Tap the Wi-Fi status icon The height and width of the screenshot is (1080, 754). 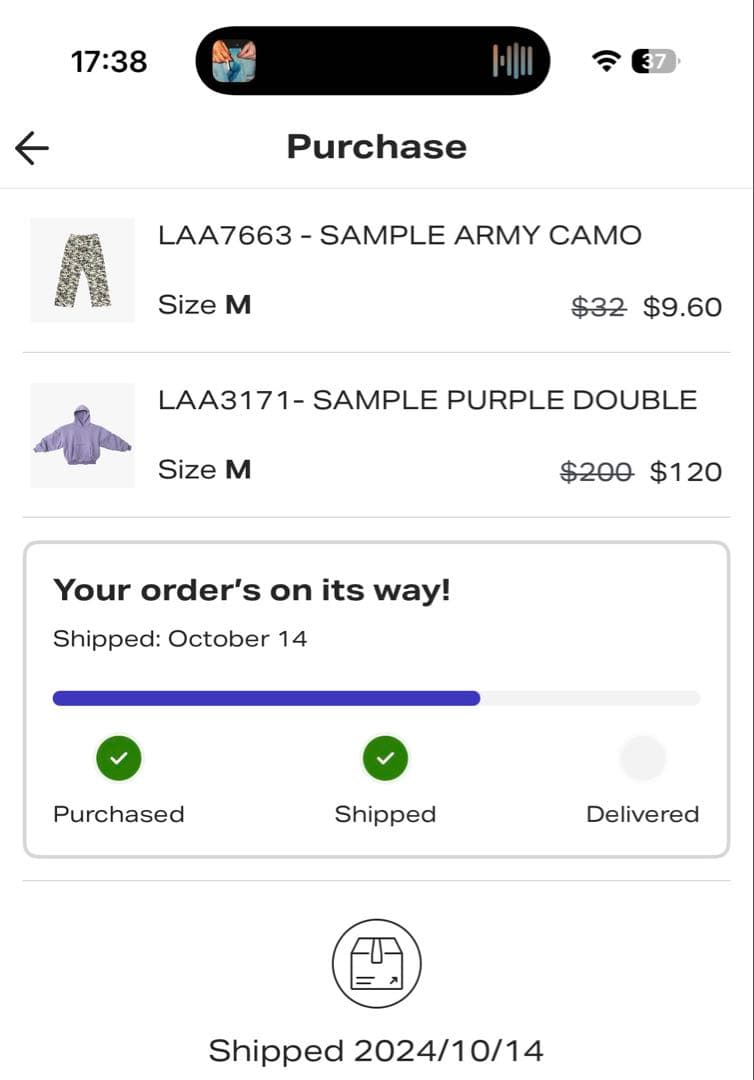pyautogui.click(x=605, y=61)
